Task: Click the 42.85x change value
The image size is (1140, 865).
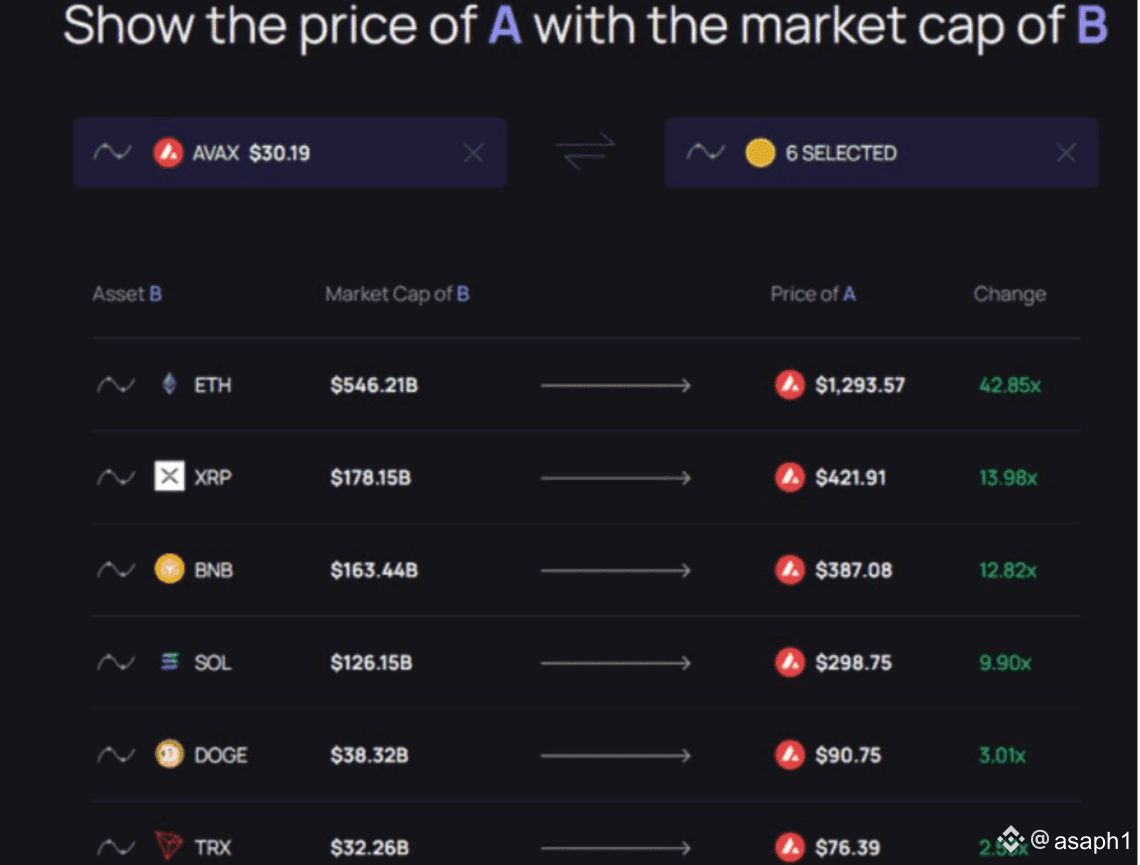Action: click(1010, 385)
